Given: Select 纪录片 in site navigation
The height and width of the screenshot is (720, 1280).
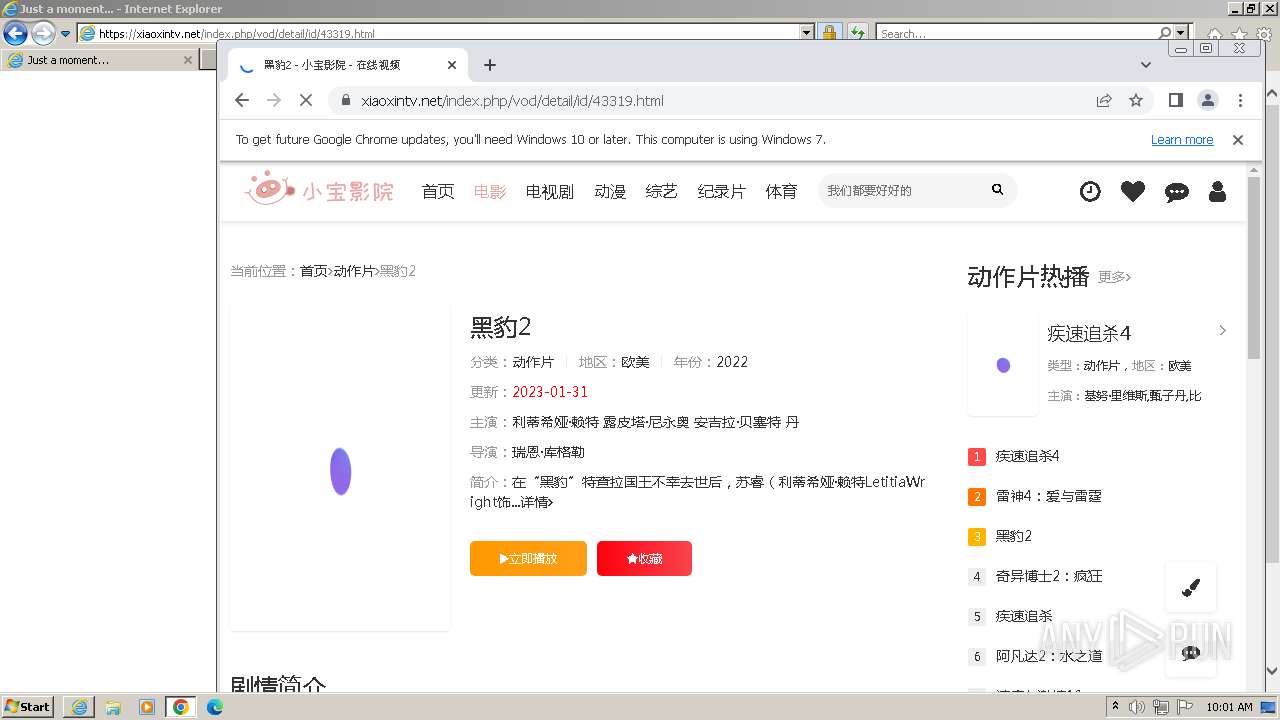Looking at the screenshot, I should [x=722, y=191].
